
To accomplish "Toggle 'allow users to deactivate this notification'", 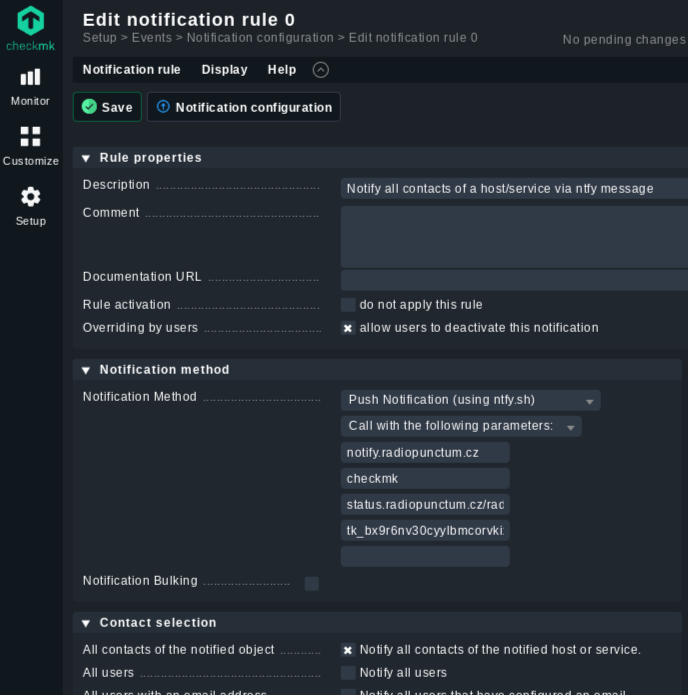I will point(348,328).
